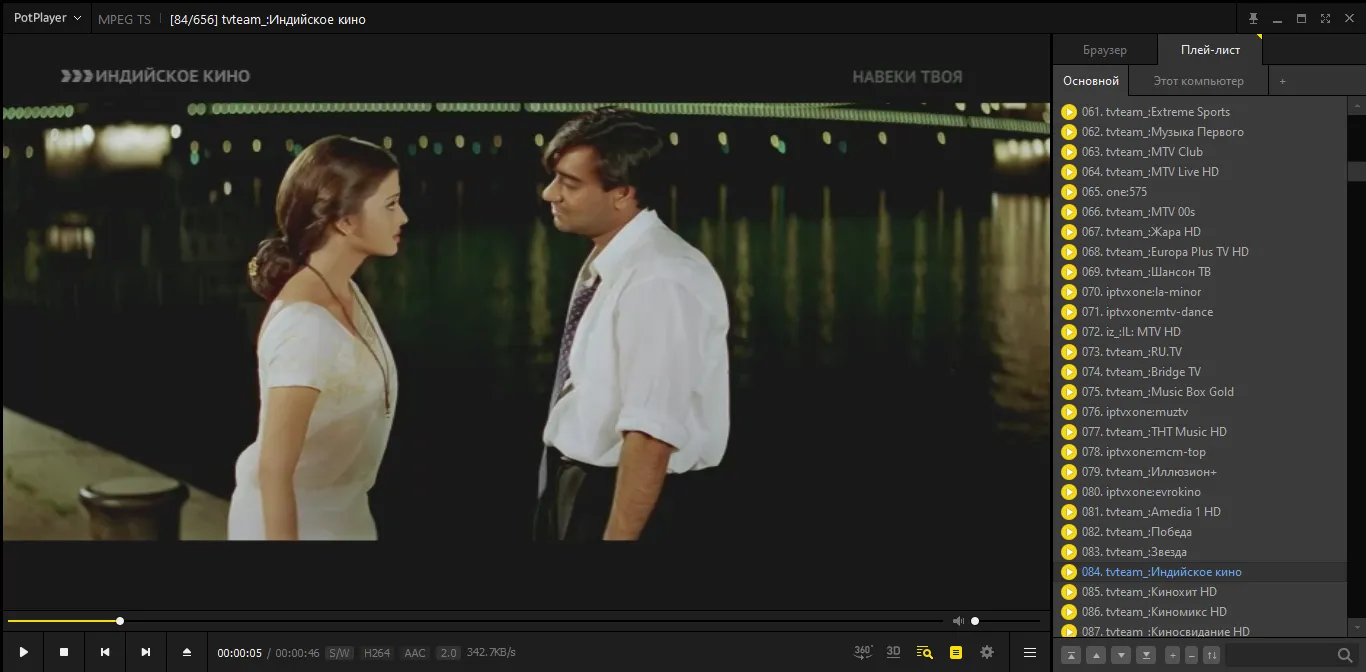Click the playlist search input field

click(x=1280, y=655)
